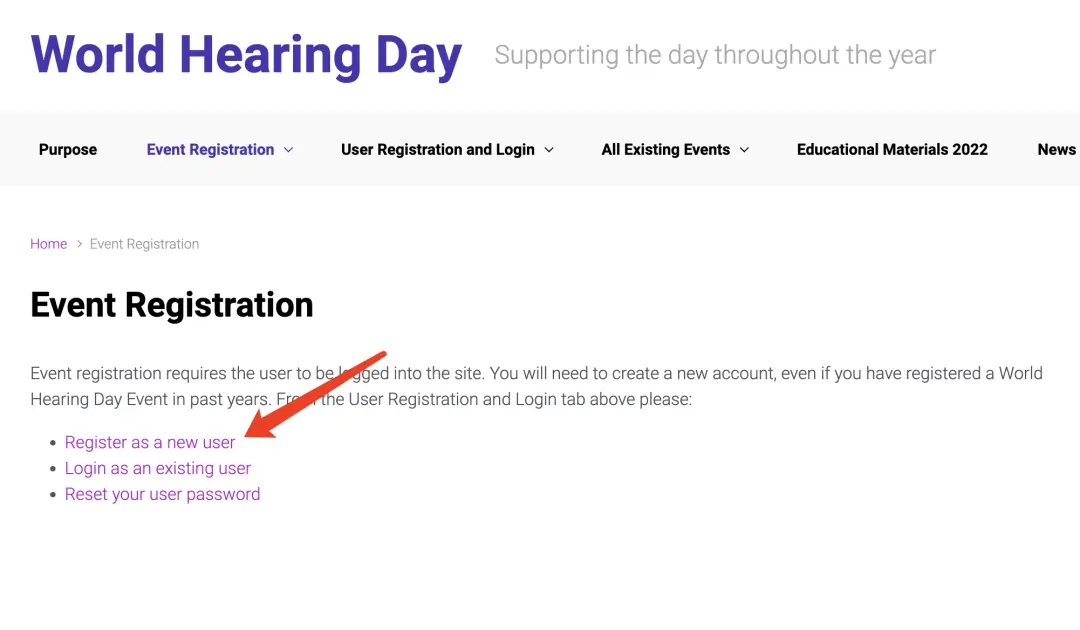Open the Login as an existing user link
This screenshot has width=1080, height=630.
(x=158, y=468)
